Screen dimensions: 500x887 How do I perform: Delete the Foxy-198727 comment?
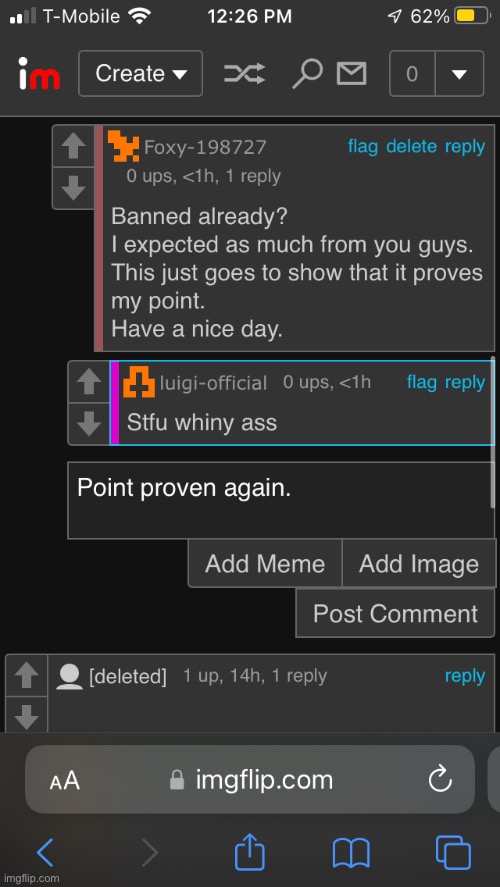[412, 147]
